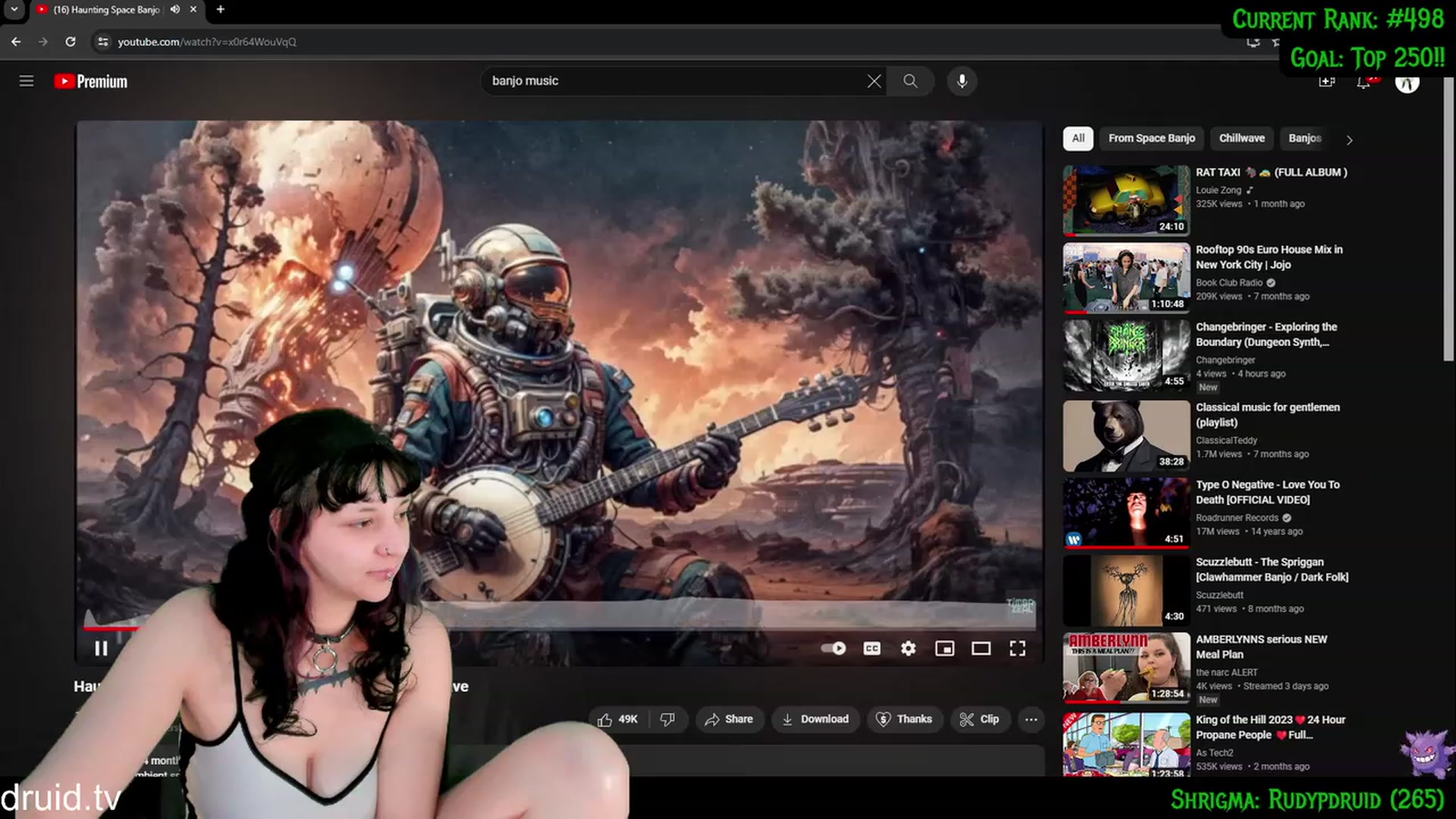Show more filter chips with arrow
Image resolution: width=1456 pixels, height=819 pixels.
point(1349,140)
